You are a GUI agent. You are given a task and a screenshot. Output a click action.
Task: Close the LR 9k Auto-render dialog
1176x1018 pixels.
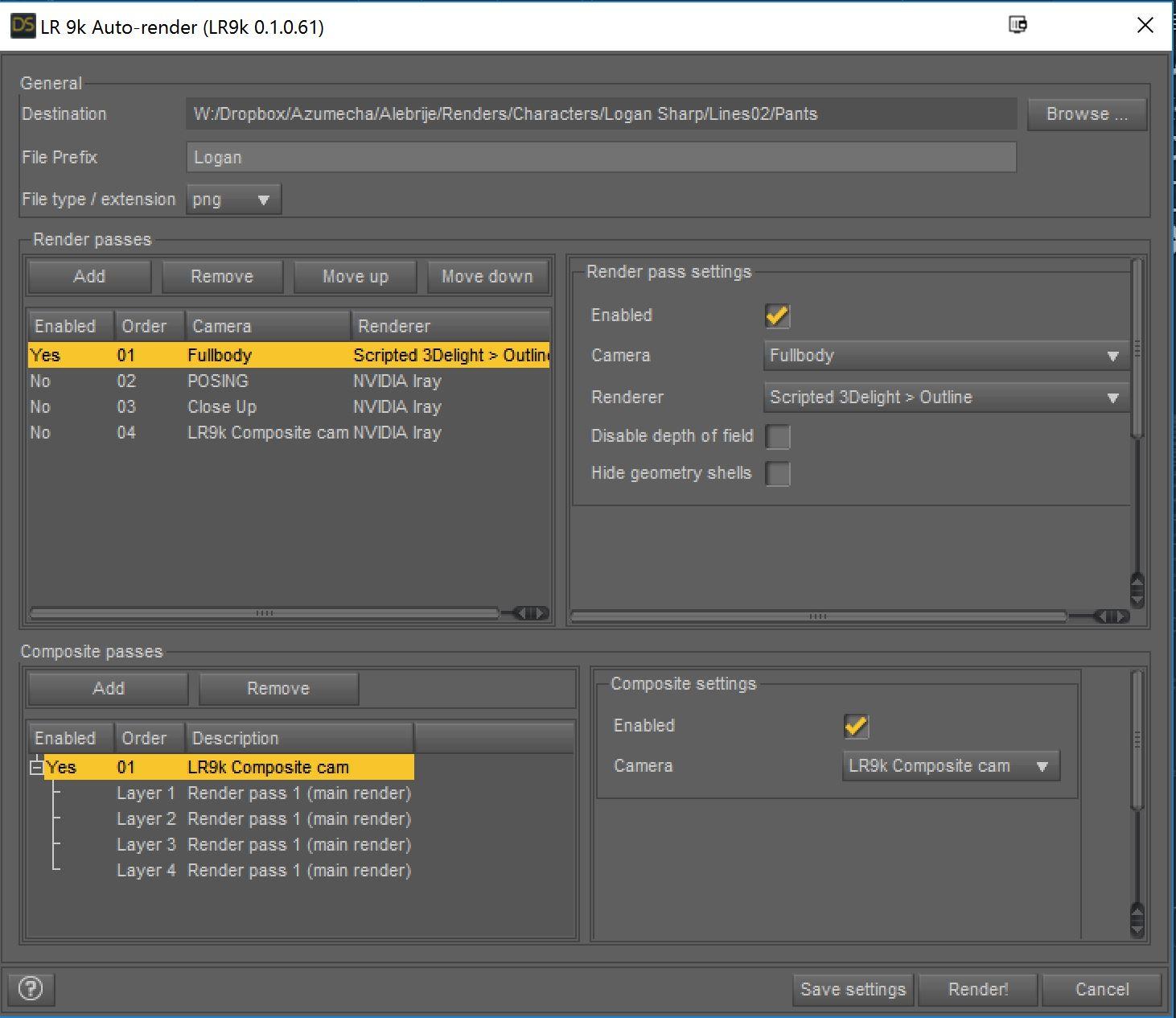1145,25
